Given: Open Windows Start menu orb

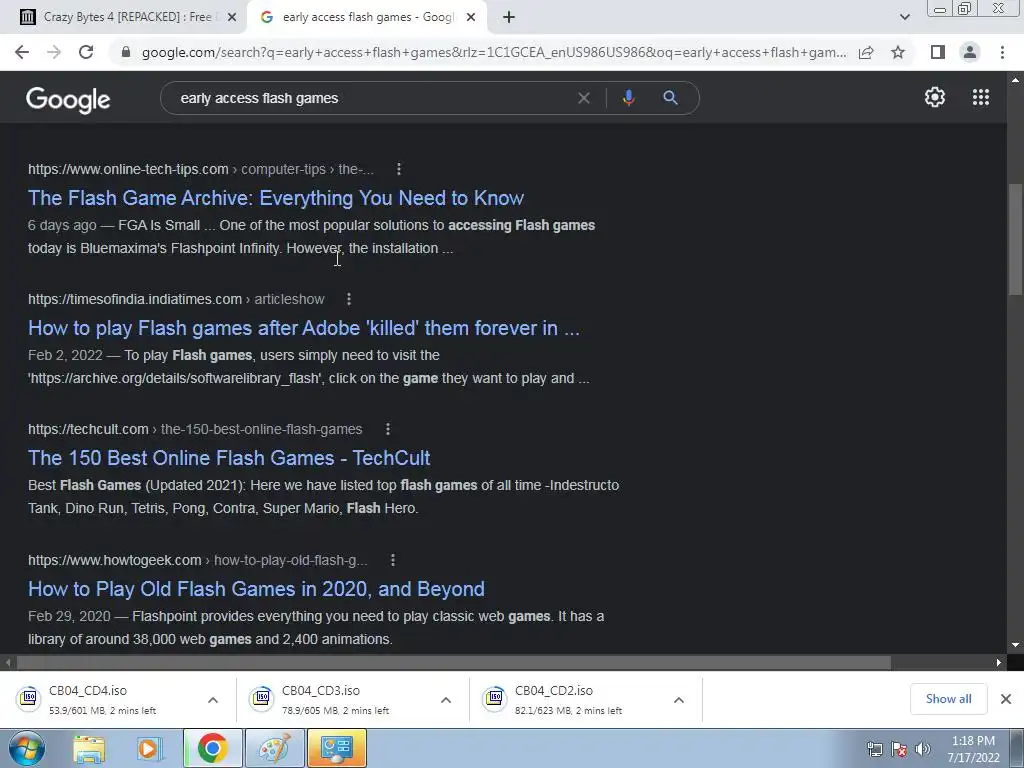Looking at the screenshot, I should tap(27, 748).
